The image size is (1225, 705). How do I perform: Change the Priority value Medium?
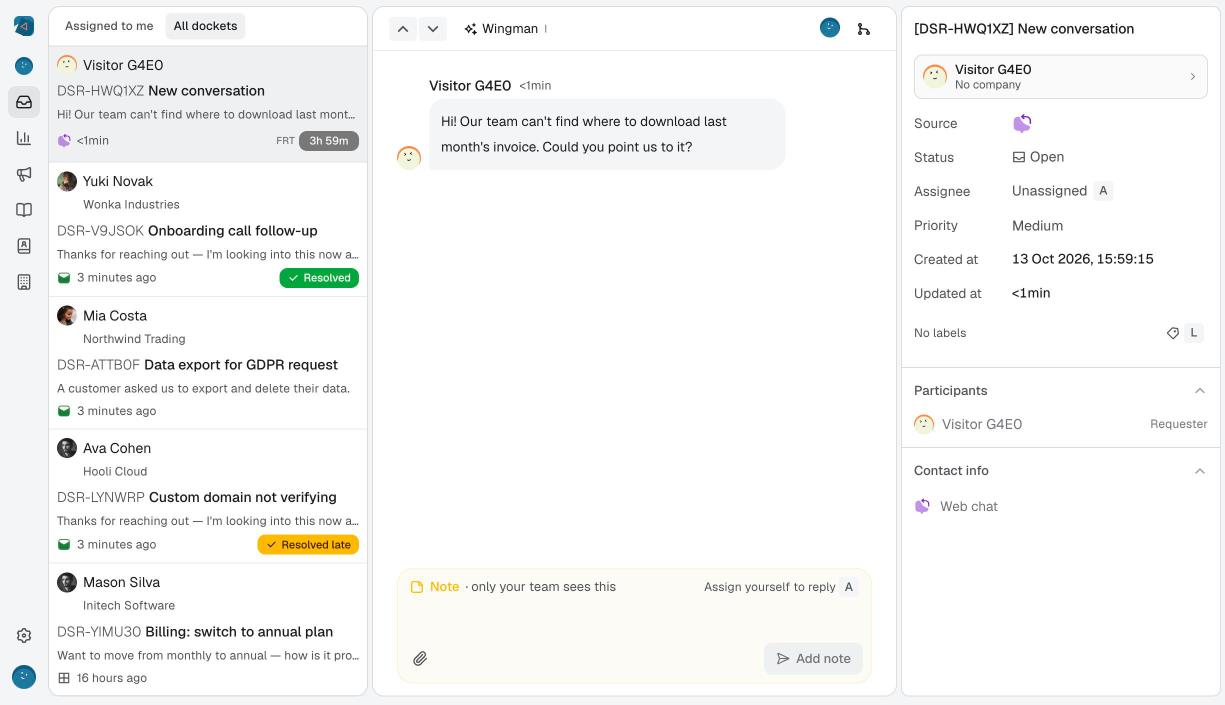1037,226
